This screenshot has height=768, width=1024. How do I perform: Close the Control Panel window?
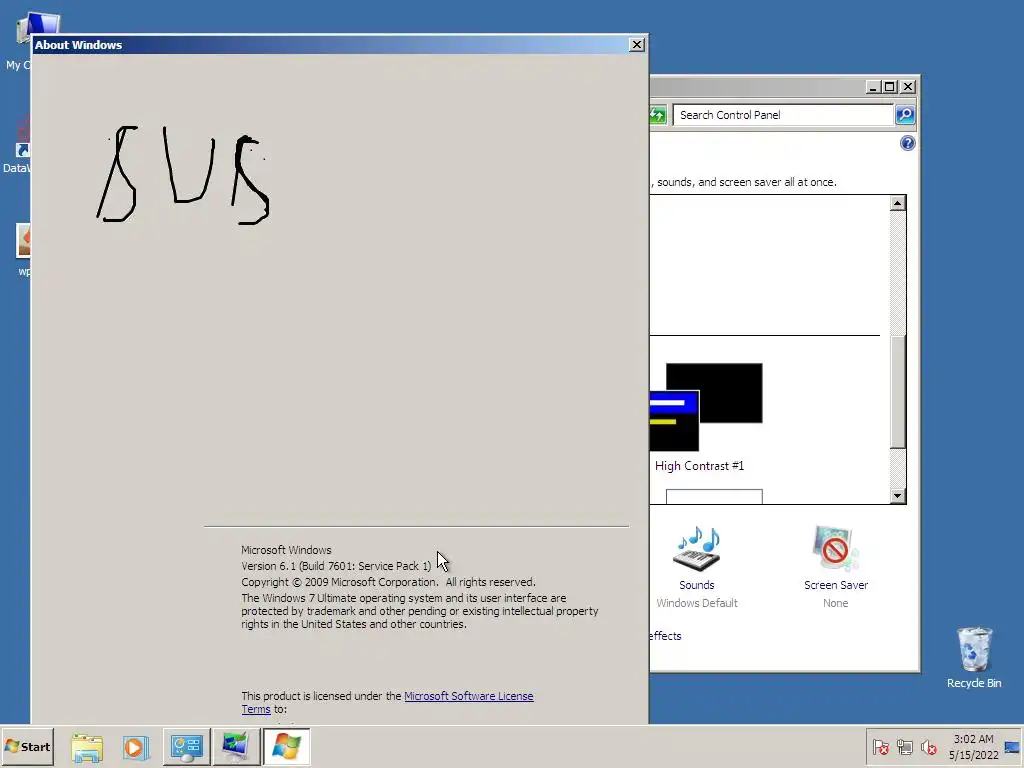908,86
